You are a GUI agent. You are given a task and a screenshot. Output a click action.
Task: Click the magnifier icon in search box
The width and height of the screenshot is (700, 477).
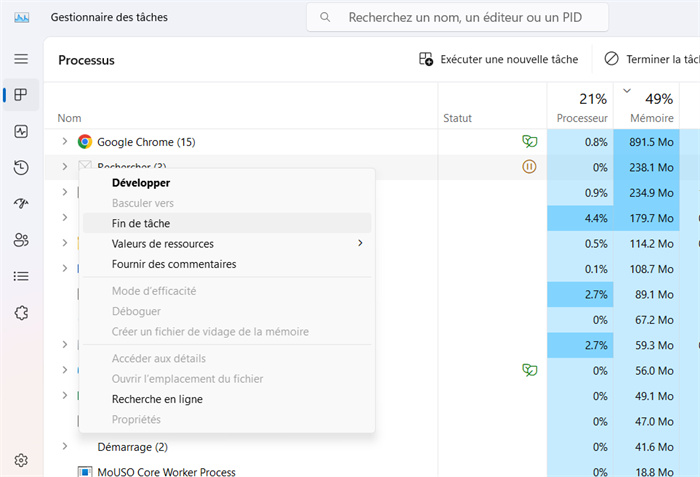click(x=325, y=17)
